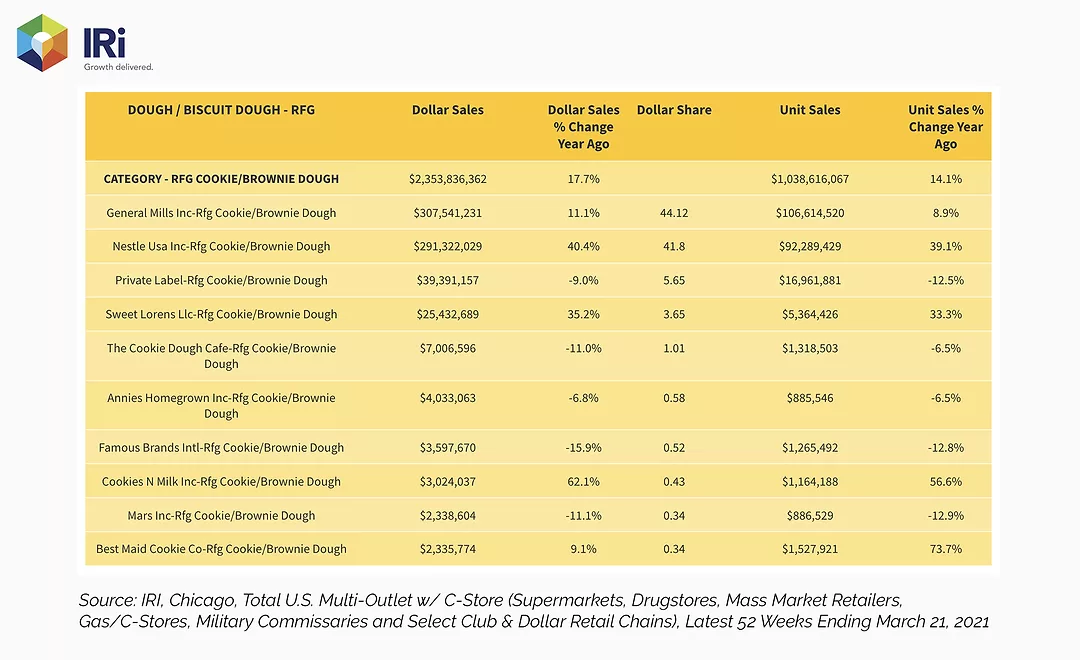Click the Unit Sales column header

tap(810, 110)
